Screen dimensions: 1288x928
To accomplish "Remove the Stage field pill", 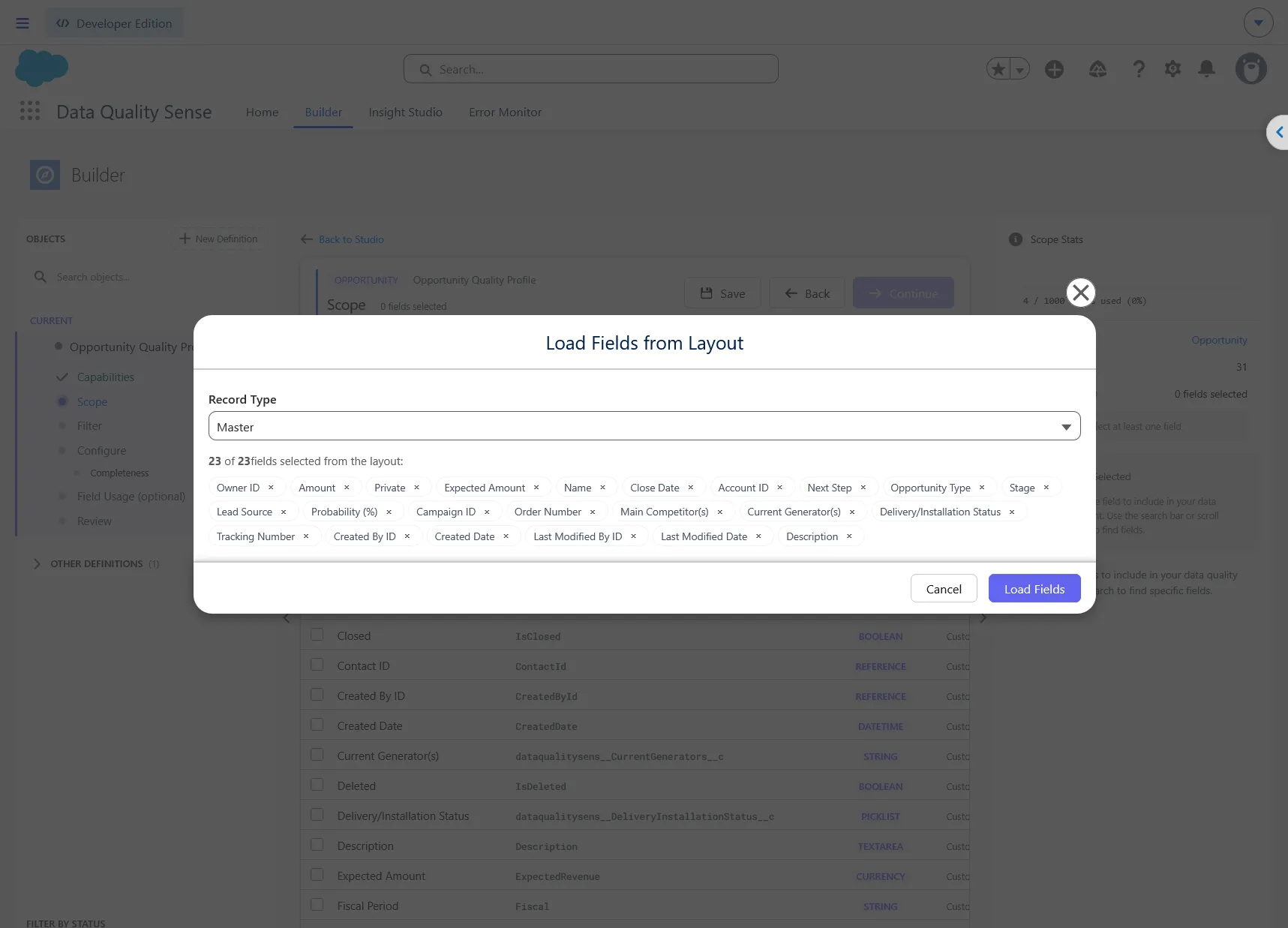I will pyautogui.click(x=1046, y=488).
